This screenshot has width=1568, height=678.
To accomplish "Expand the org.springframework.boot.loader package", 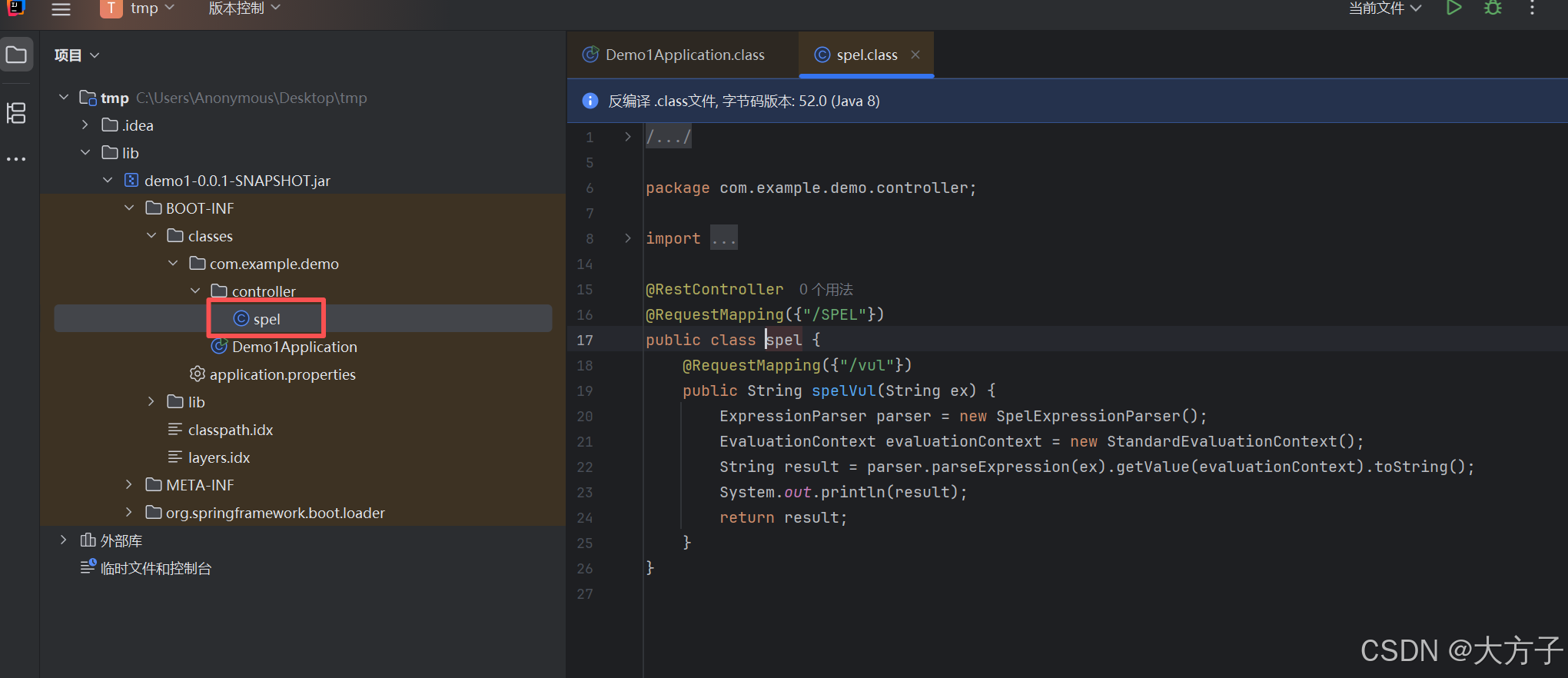I will (x=129, y=512).
